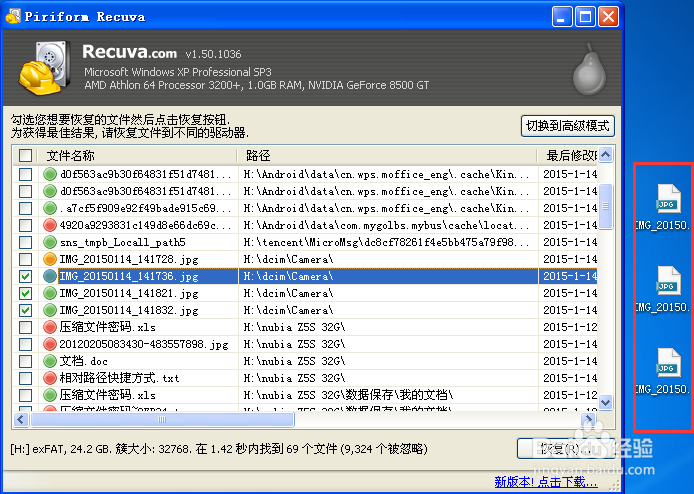The width and height of the screenshot is (694, 494).
Task: Check the box for IMG_20150114_141728.jpg
Action: coord(25,259)
